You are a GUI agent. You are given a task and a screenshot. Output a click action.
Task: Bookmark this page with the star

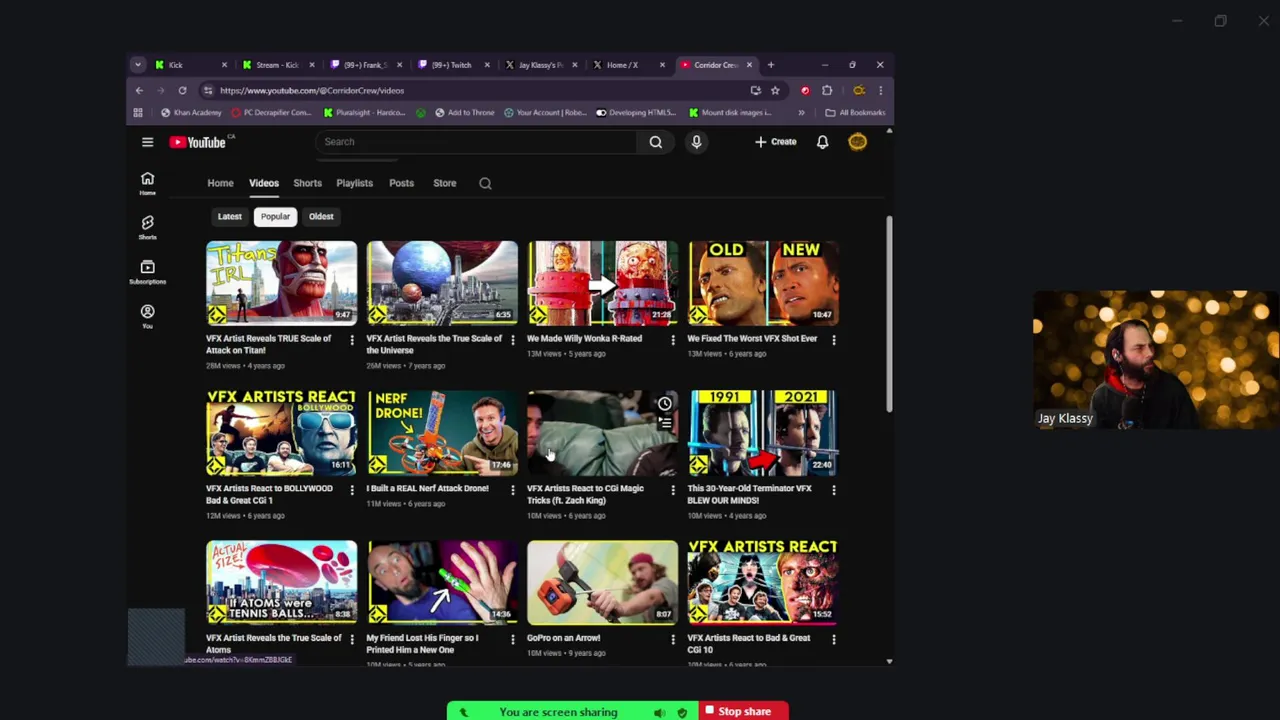(775, 90)
